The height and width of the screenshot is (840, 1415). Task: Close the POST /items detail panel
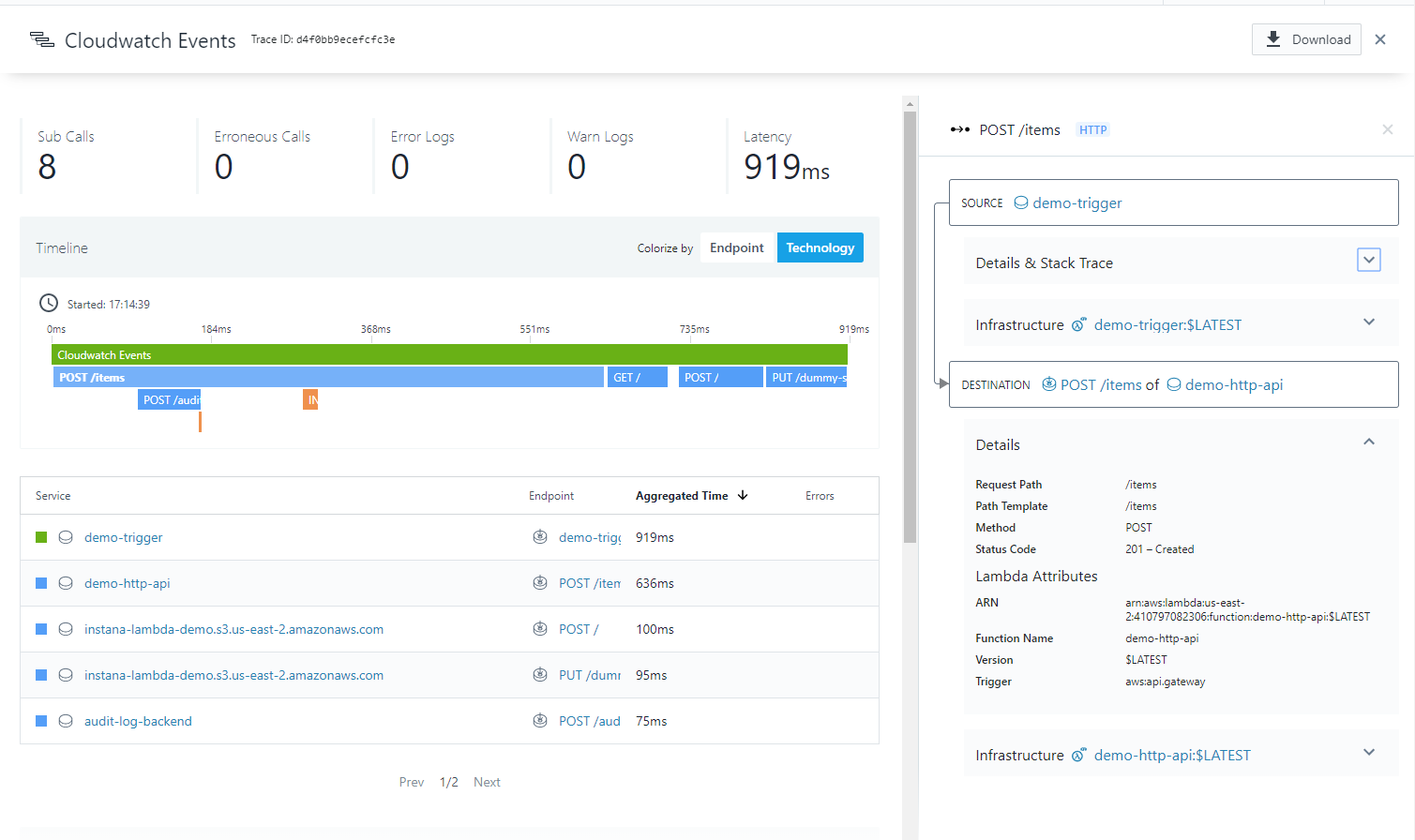[x=1388, y=129]
